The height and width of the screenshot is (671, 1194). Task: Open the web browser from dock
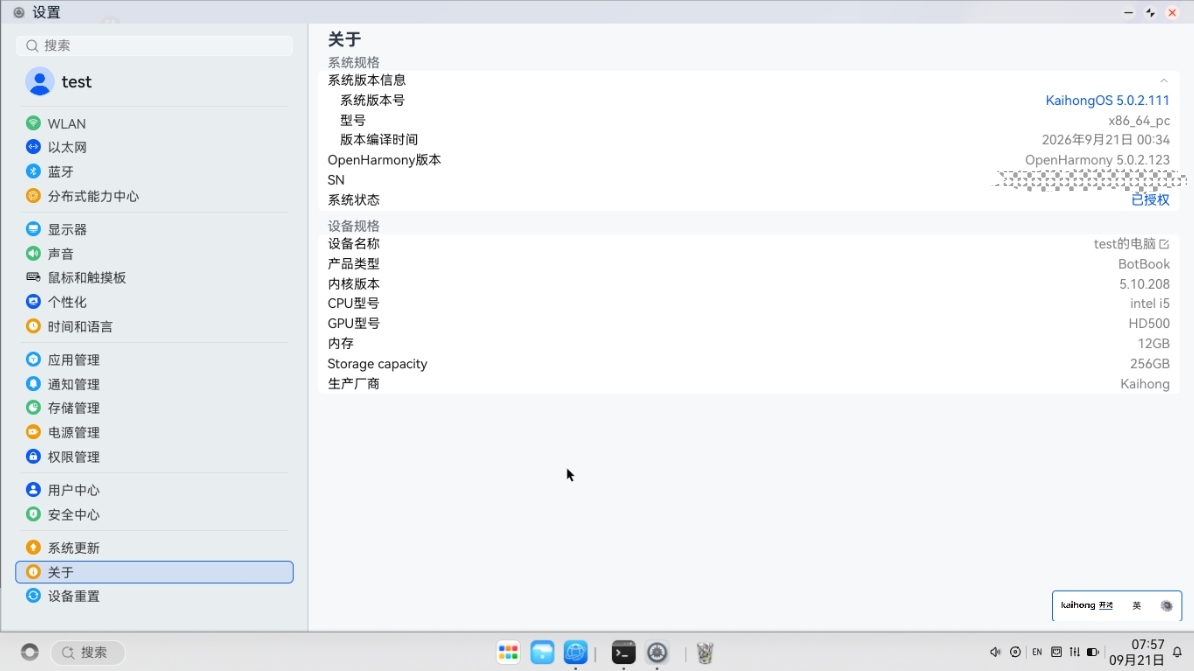point(576,653)
